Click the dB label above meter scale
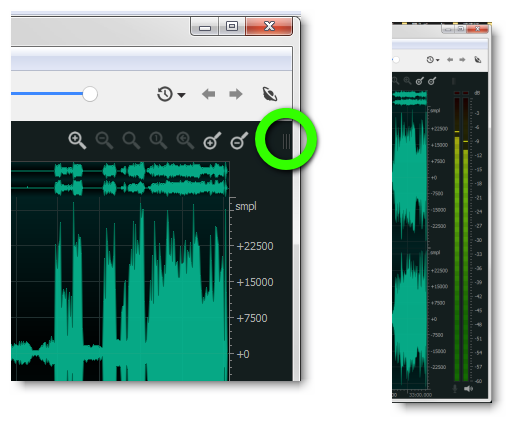Screen dimensions: 515x426 pyautogui.click(x=477, y=93)
